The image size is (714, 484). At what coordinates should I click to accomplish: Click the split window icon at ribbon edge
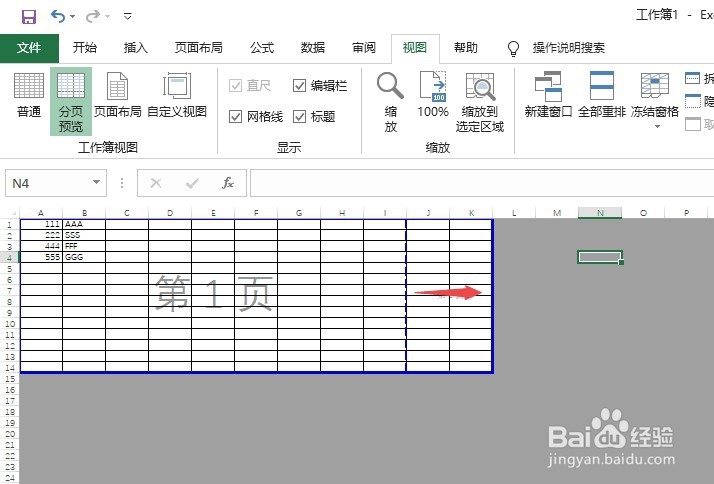pyautogui.click(x=693, y=78)
